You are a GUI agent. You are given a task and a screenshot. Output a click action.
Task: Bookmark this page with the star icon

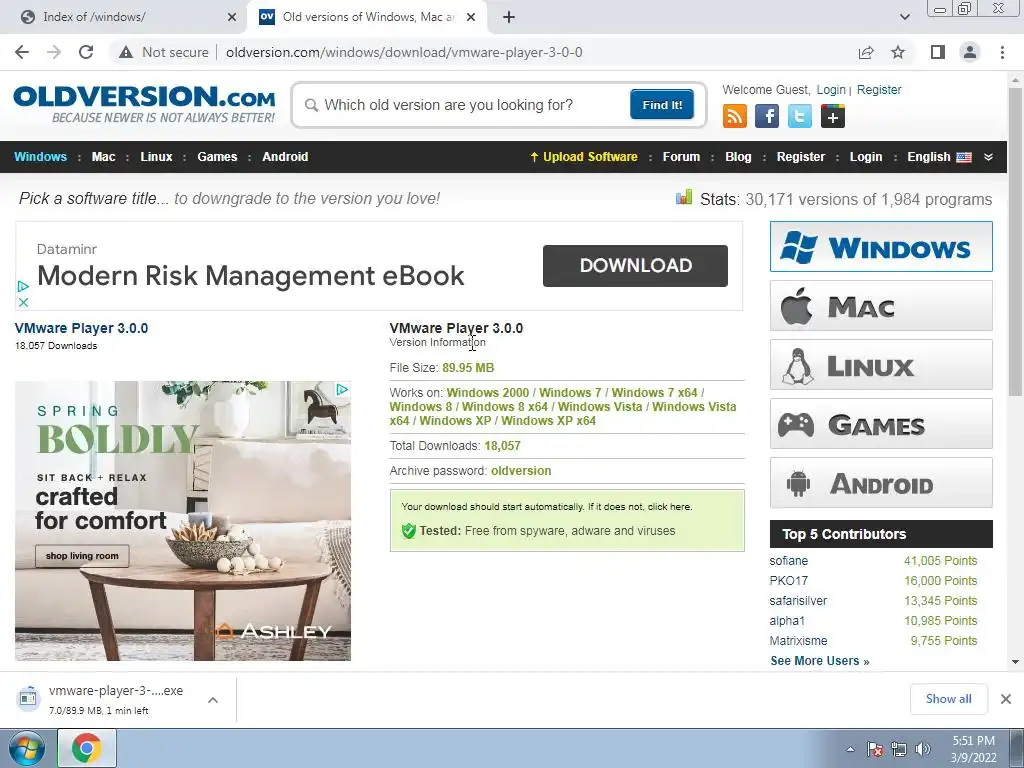[x=898, y=52]
